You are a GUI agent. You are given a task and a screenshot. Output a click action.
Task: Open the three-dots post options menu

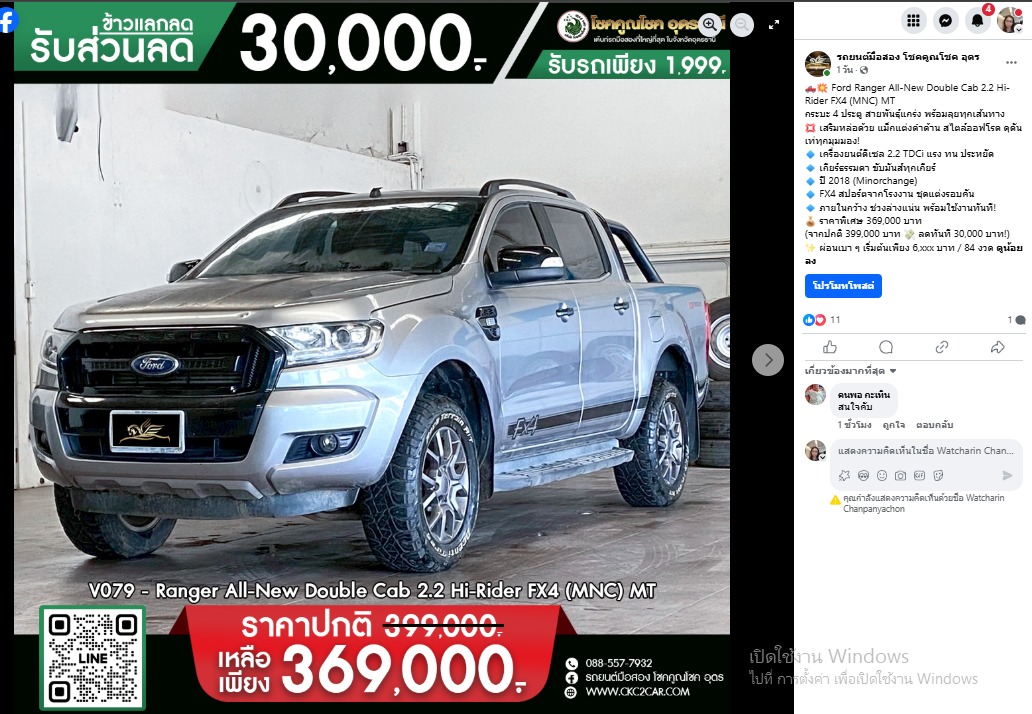(x=1011, y=63)
